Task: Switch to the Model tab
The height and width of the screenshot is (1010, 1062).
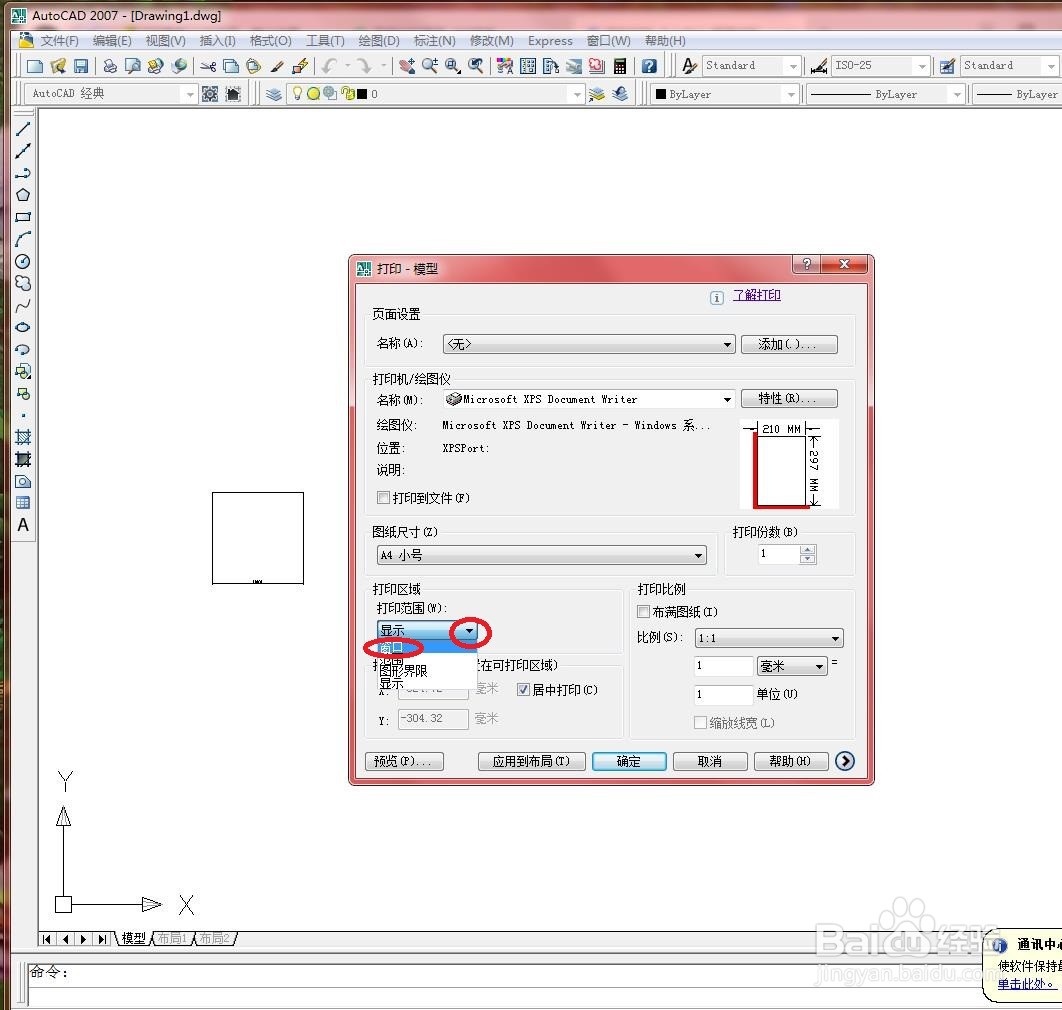Action: click(x=133, y=938)
